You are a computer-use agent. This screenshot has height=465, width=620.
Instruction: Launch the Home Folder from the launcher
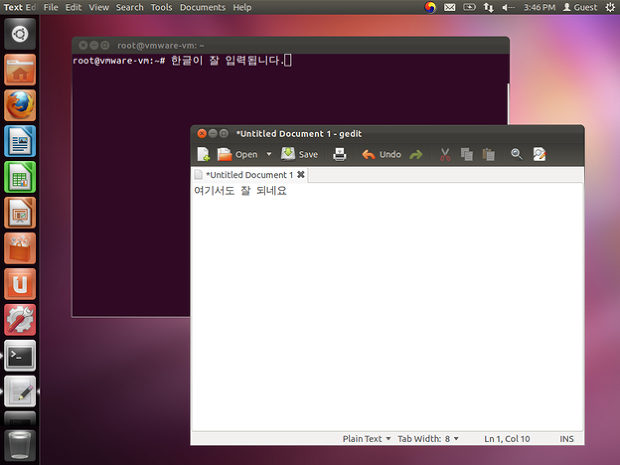pyautogui.click(x=20, y=70)
